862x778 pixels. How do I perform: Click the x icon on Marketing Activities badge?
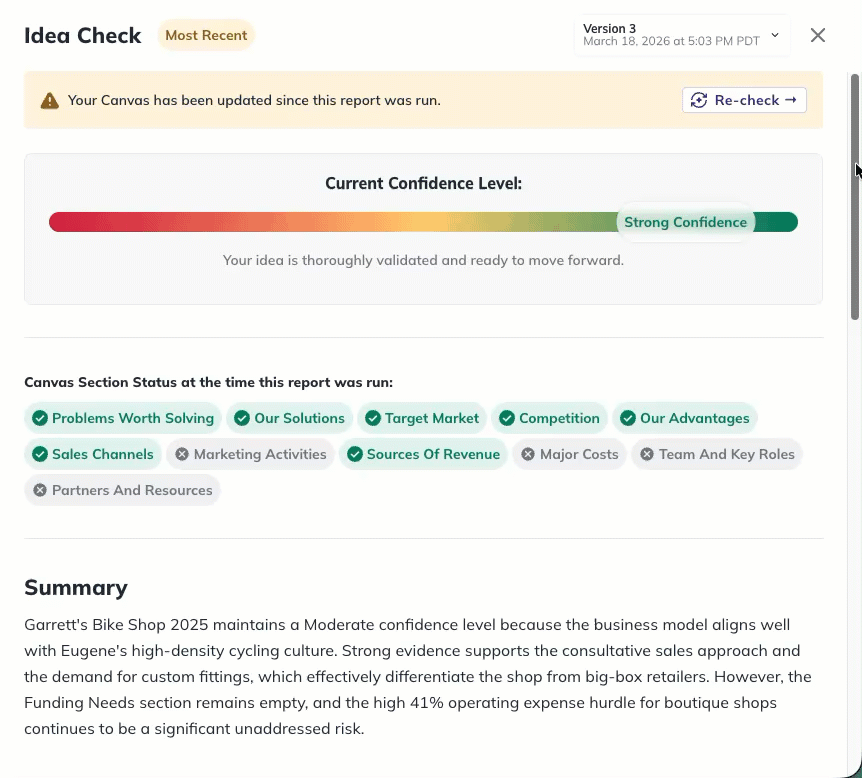pos(182,454)
